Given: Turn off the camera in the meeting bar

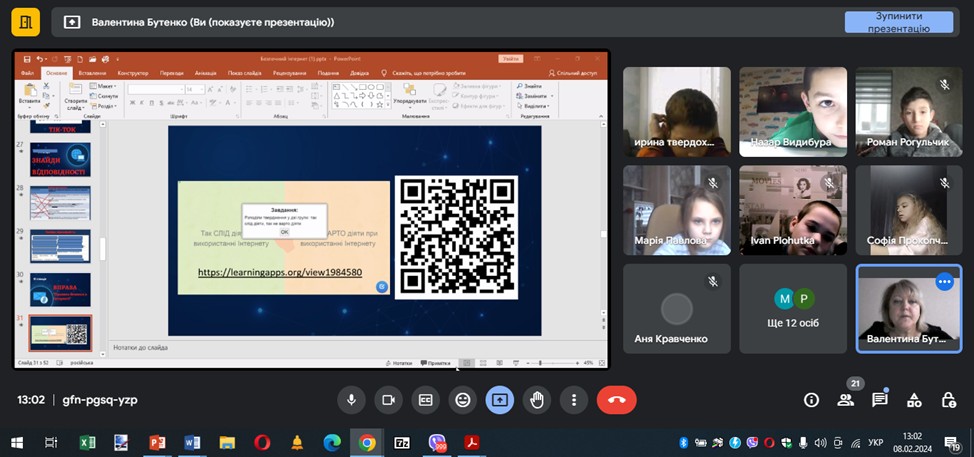Looking at the screenshot, I should [x=388, y=400].
